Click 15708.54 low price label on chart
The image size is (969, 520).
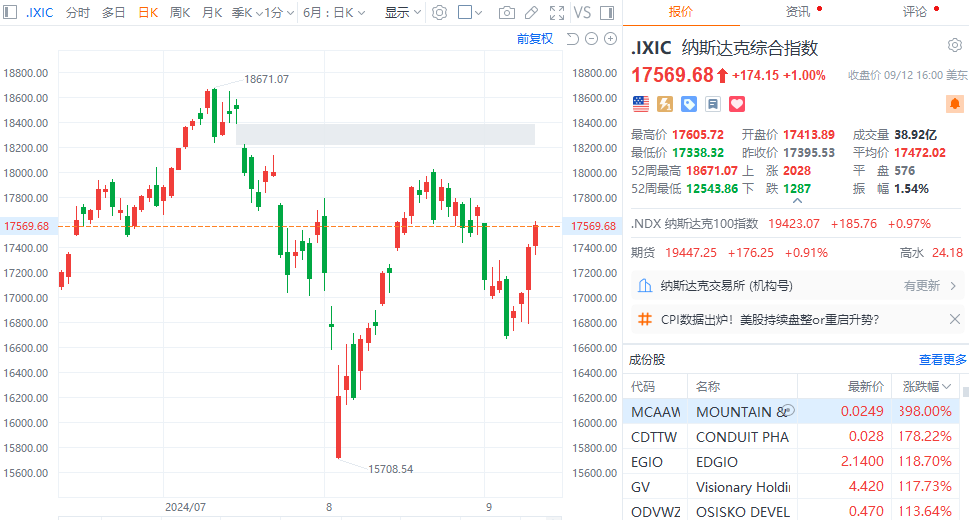(391, 469)
